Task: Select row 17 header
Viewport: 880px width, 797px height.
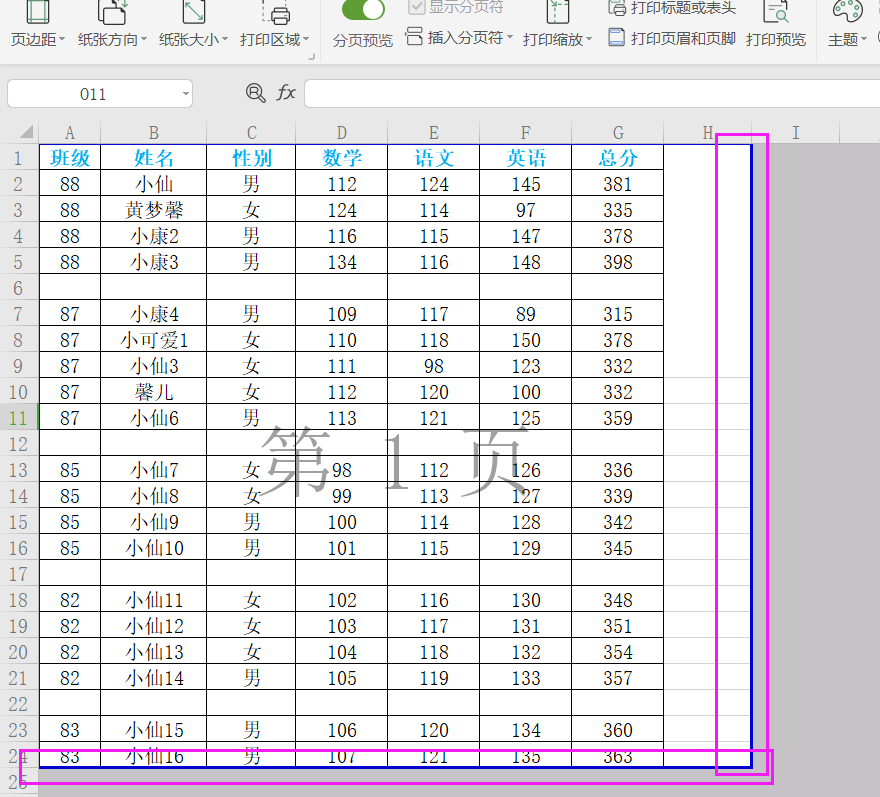Action: (x=19, y=574)
